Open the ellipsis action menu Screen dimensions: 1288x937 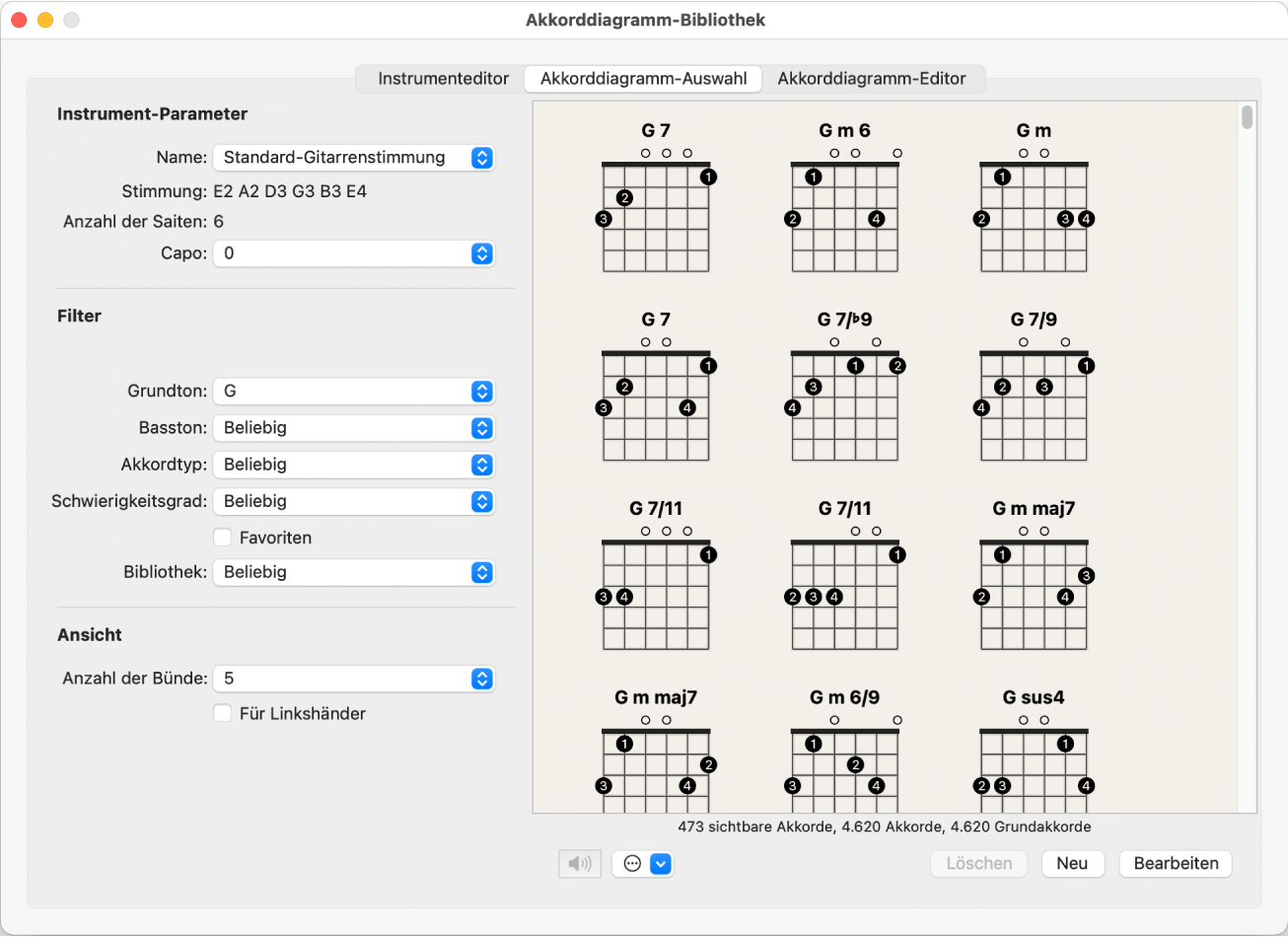pos(632,864)
